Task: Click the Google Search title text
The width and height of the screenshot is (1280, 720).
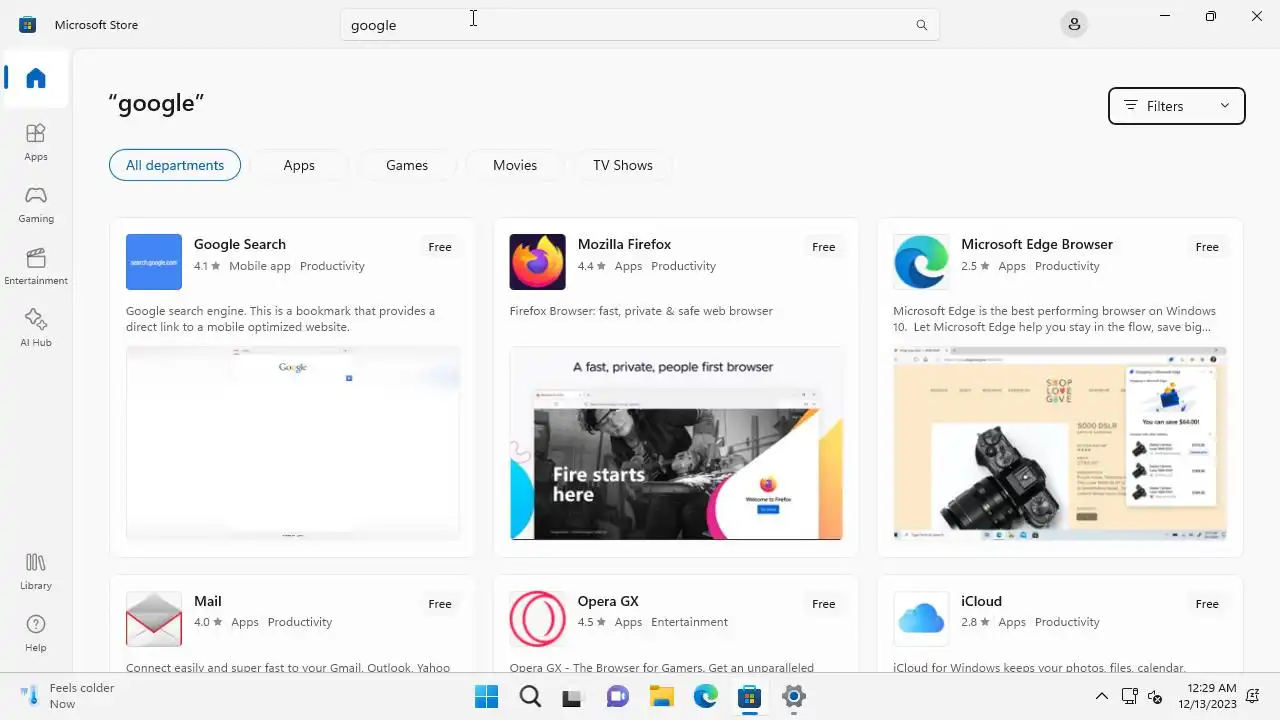Action: [240, 244]
